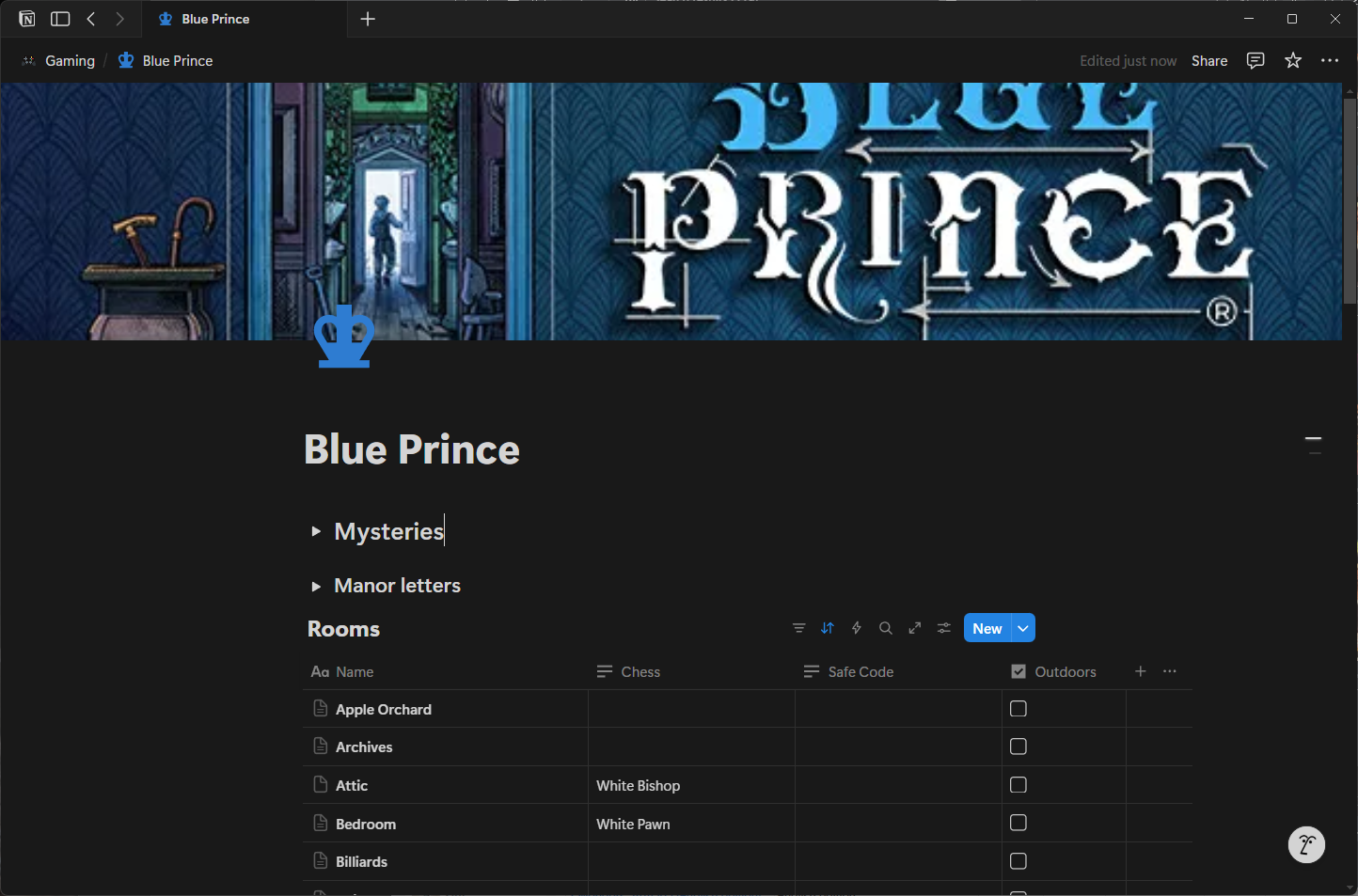Toggle the Notion sidebar panel icon
This screenshot has height=896, width=1358.
coord(60,19)
